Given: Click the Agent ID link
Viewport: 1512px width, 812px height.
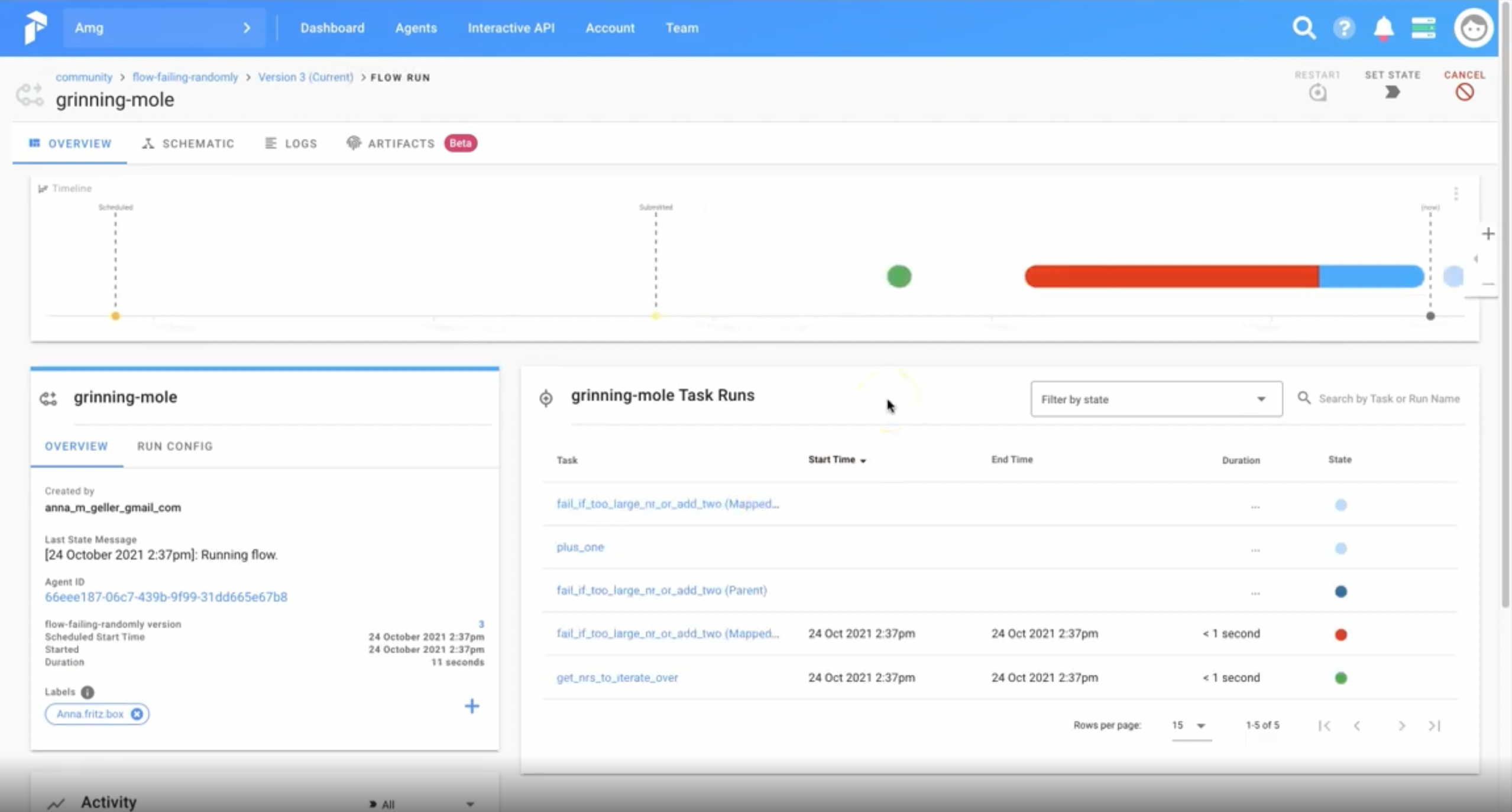Looking at the screenshot, I should (166, 597).
